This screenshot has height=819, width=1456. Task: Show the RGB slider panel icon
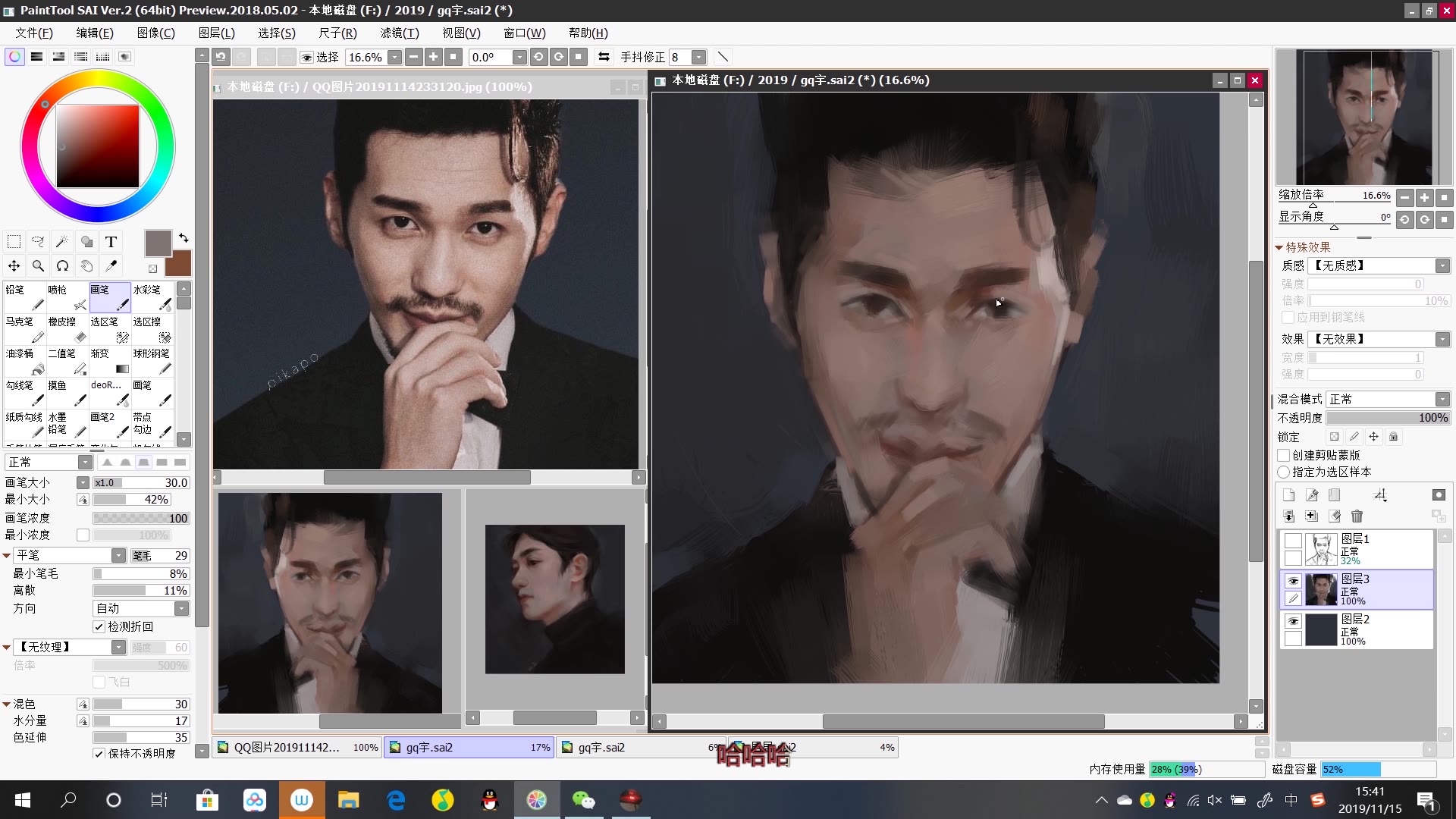coord(36,57)
